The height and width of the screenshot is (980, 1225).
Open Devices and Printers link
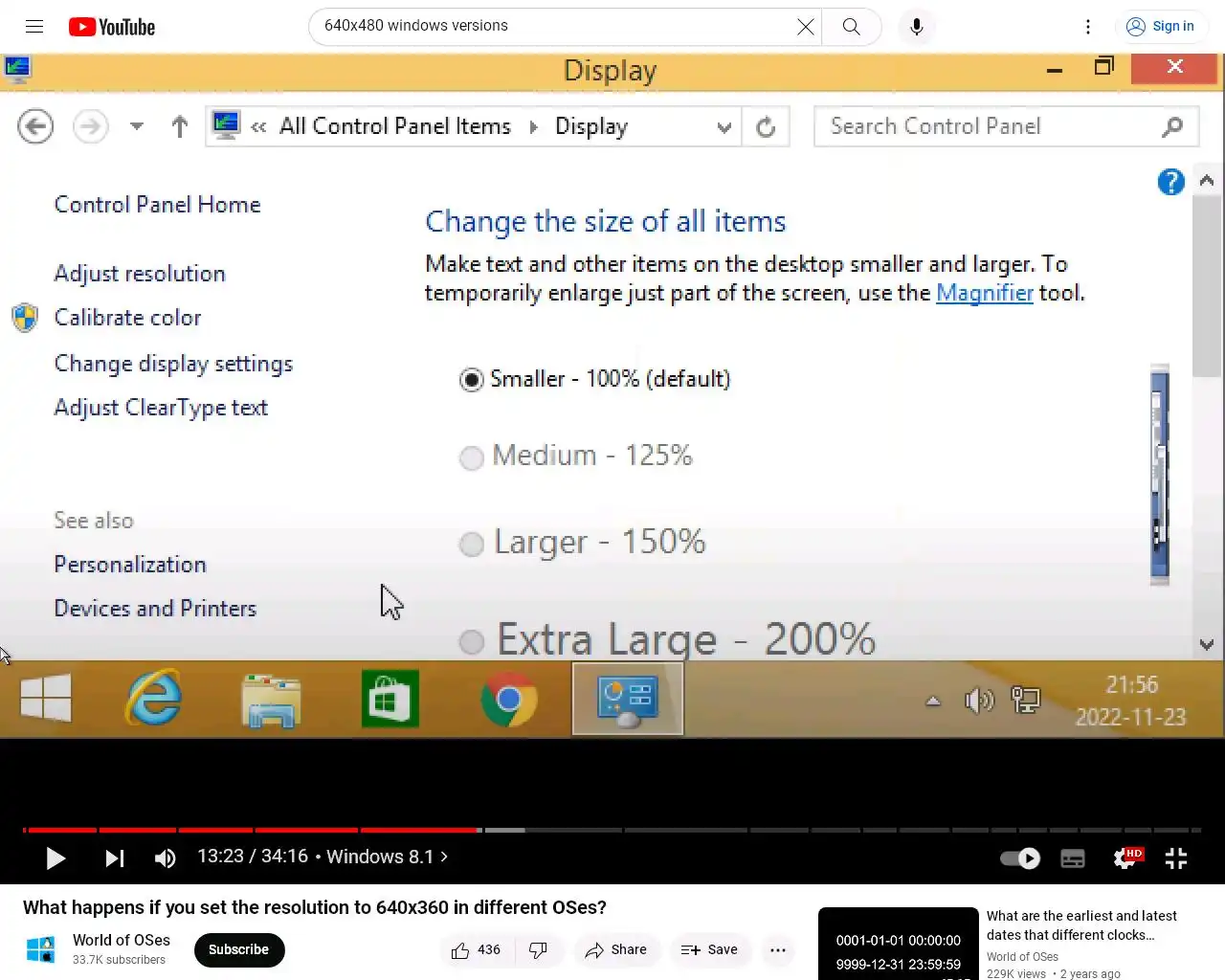click(155, 609)
